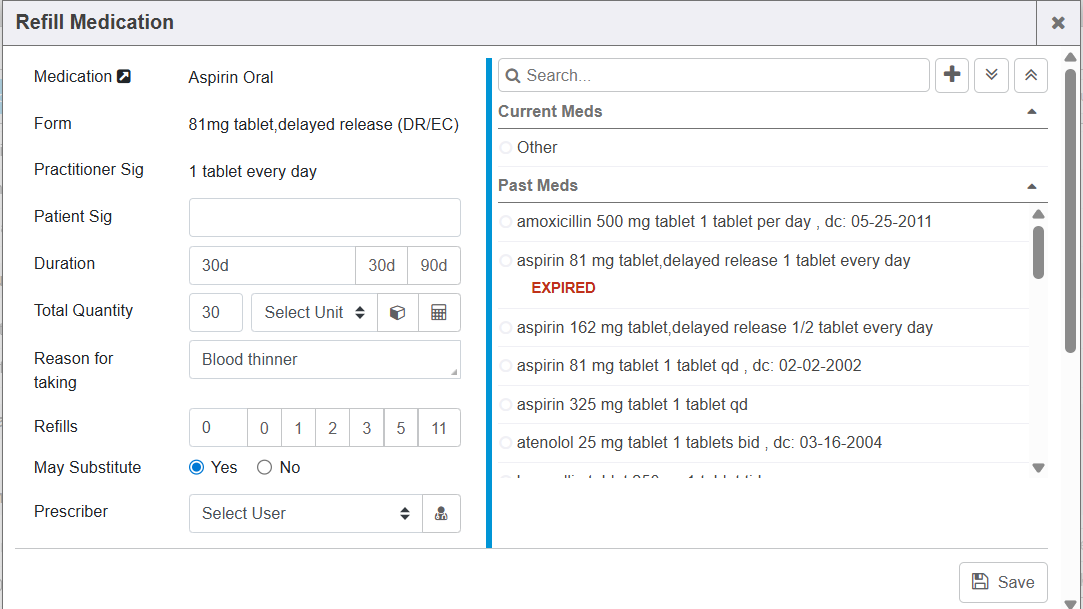Open the calculator icon for Total Quantity
The height and width of the screenshot is (609, 1083).
click(x=439, y=312)
